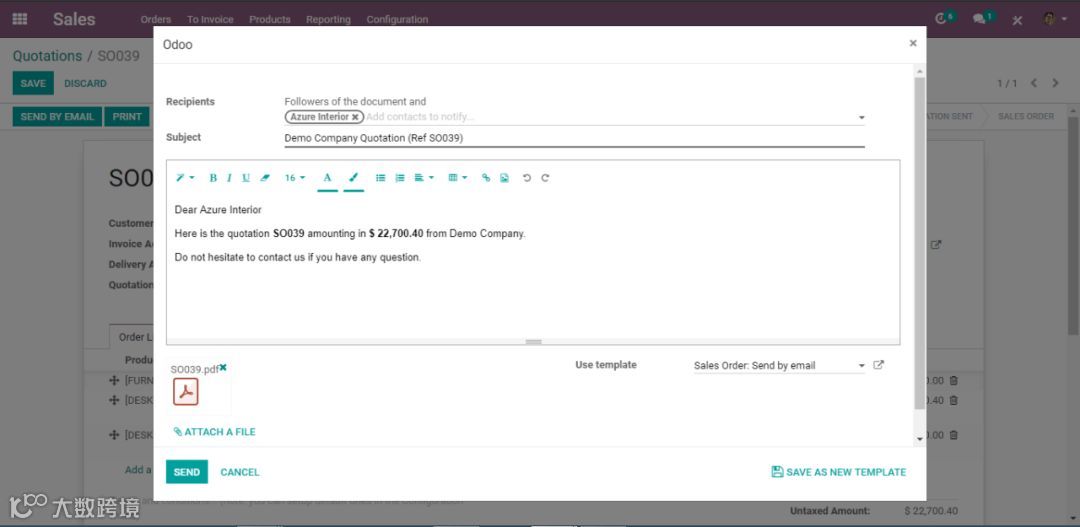Open the font color picker
Viewport: 1080px width, 527px height.
327,178
